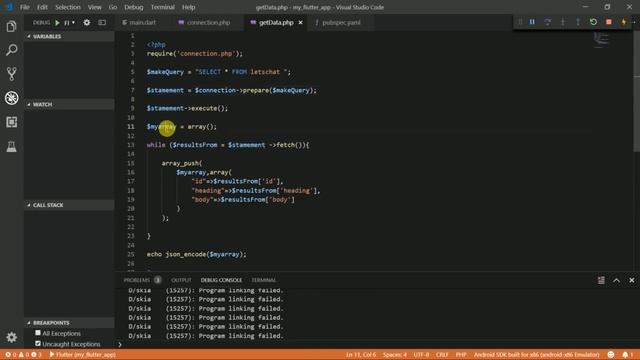The image size is (640, 360).
Task: Click the feedback smiley icon
Action: point(611,354)
